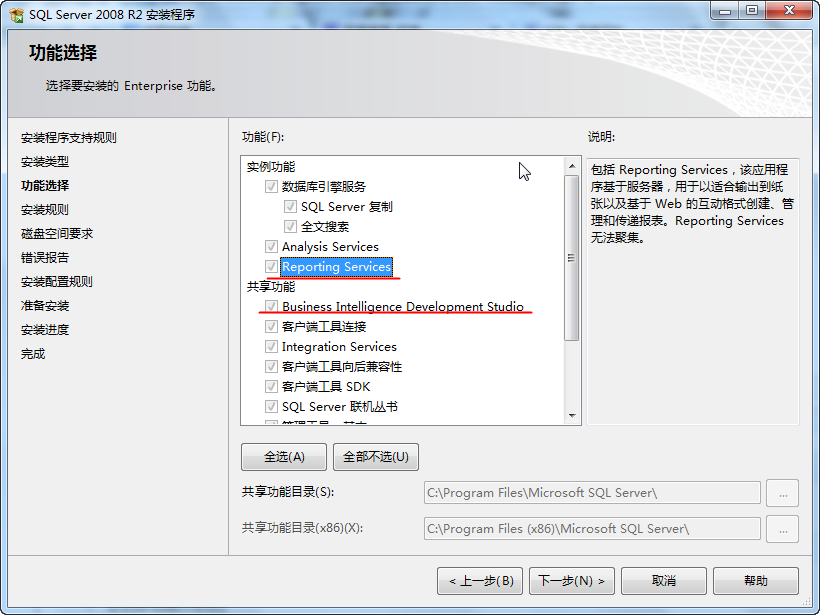Select the 客户端工具 SDK feature item

click(x=326, y=387)
